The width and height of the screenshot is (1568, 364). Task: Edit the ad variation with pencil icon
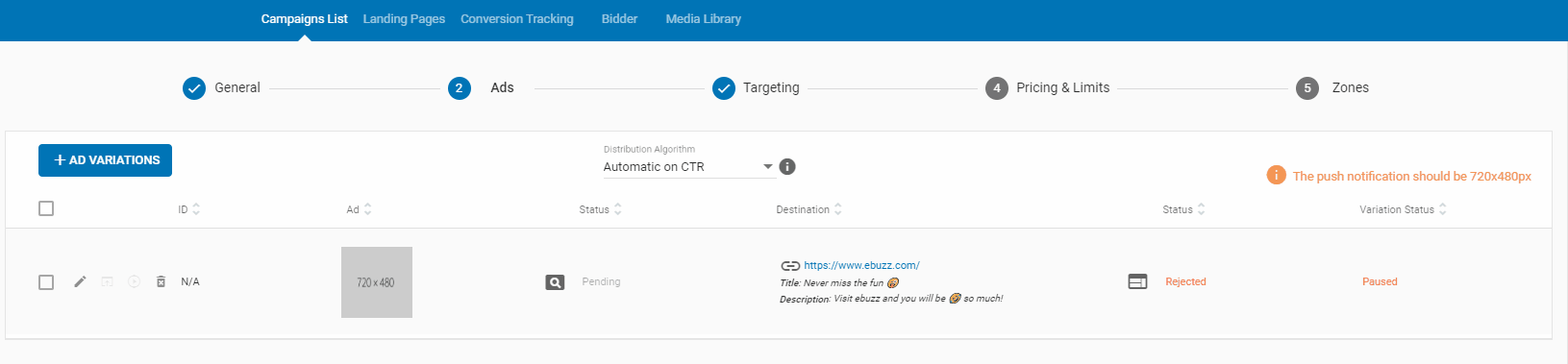80,281
